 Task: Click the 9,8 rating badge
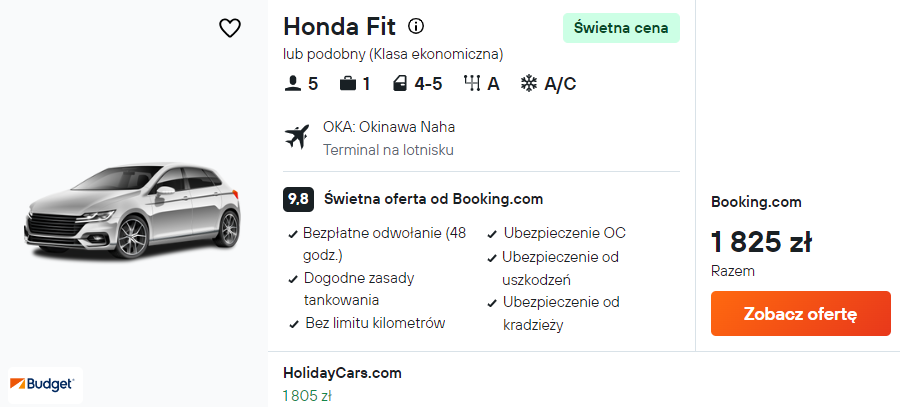297,199
